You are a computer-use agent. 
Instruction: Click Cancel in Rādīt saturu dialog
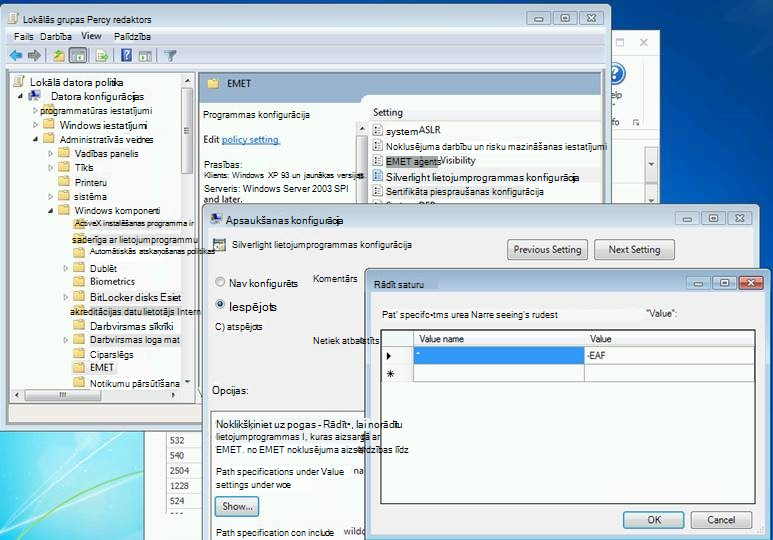coord(721,520)
